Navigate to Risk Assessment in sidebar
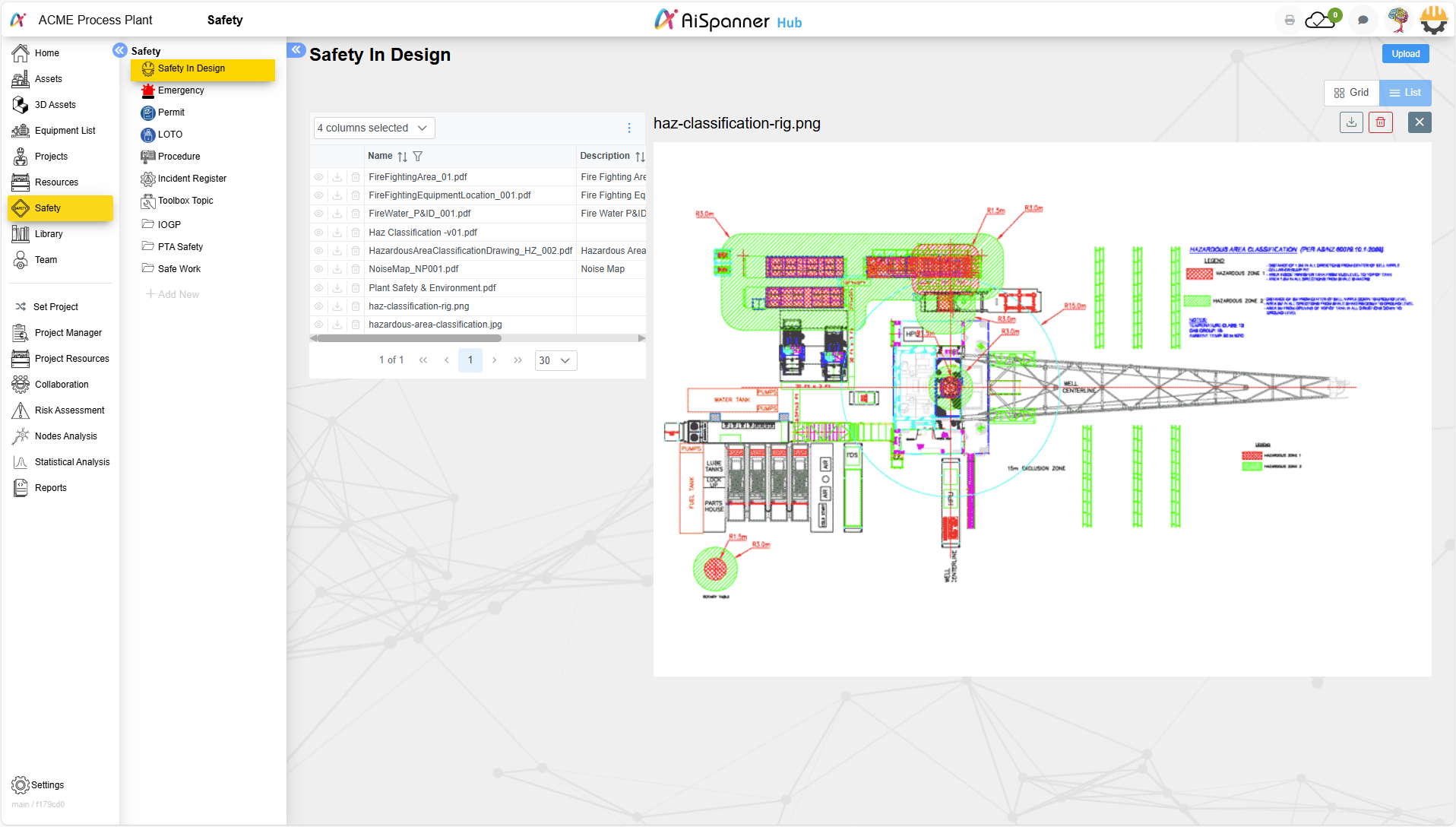 tap(69, 410)
